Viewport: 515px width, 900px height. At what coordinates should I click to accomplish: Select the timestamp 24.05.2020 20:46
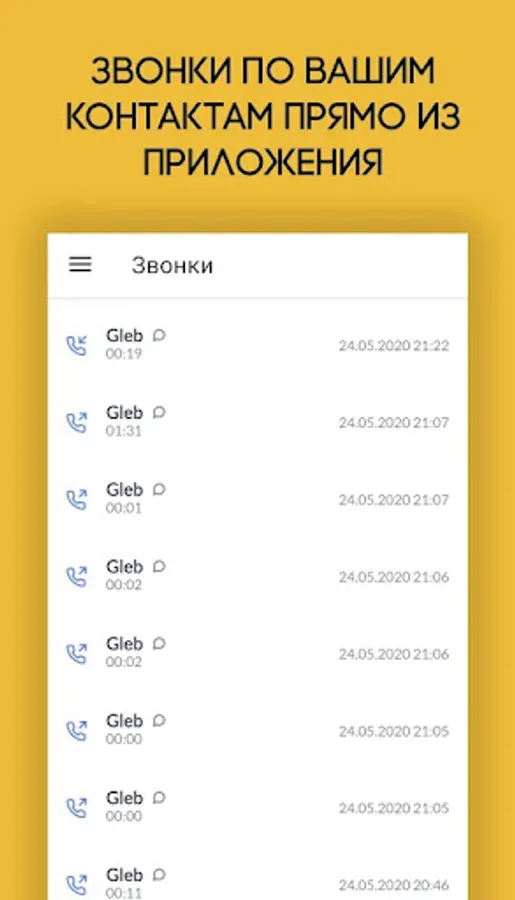394,885
